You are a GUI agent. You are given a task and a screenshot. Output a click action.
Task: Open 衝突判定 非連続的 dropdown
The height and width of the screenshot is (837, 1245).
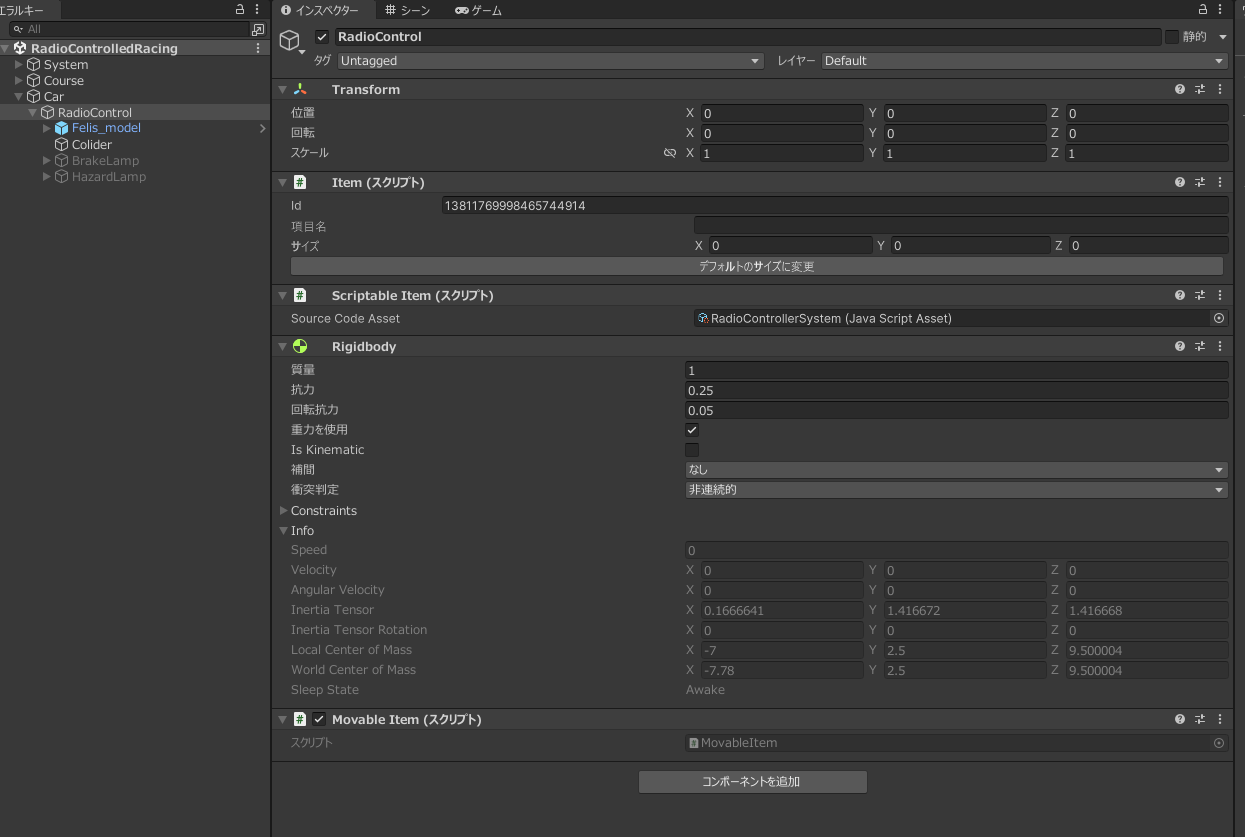[956, 490]
